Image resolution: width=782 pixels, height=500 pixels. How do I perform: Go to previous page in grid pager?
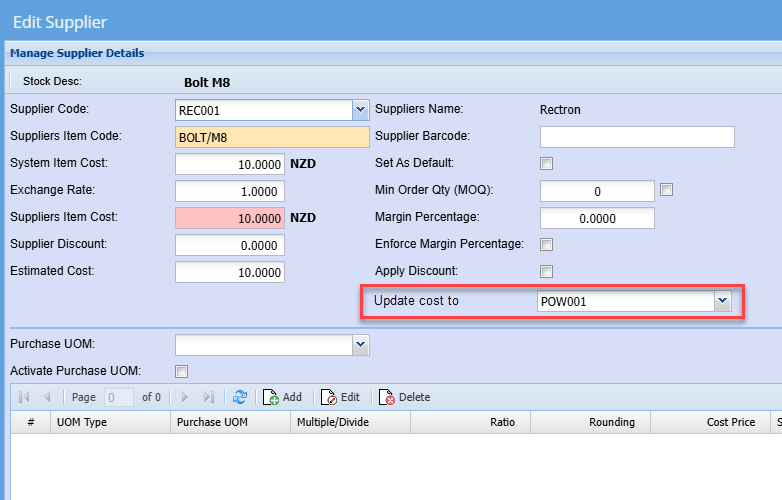[x=46, y=397]
